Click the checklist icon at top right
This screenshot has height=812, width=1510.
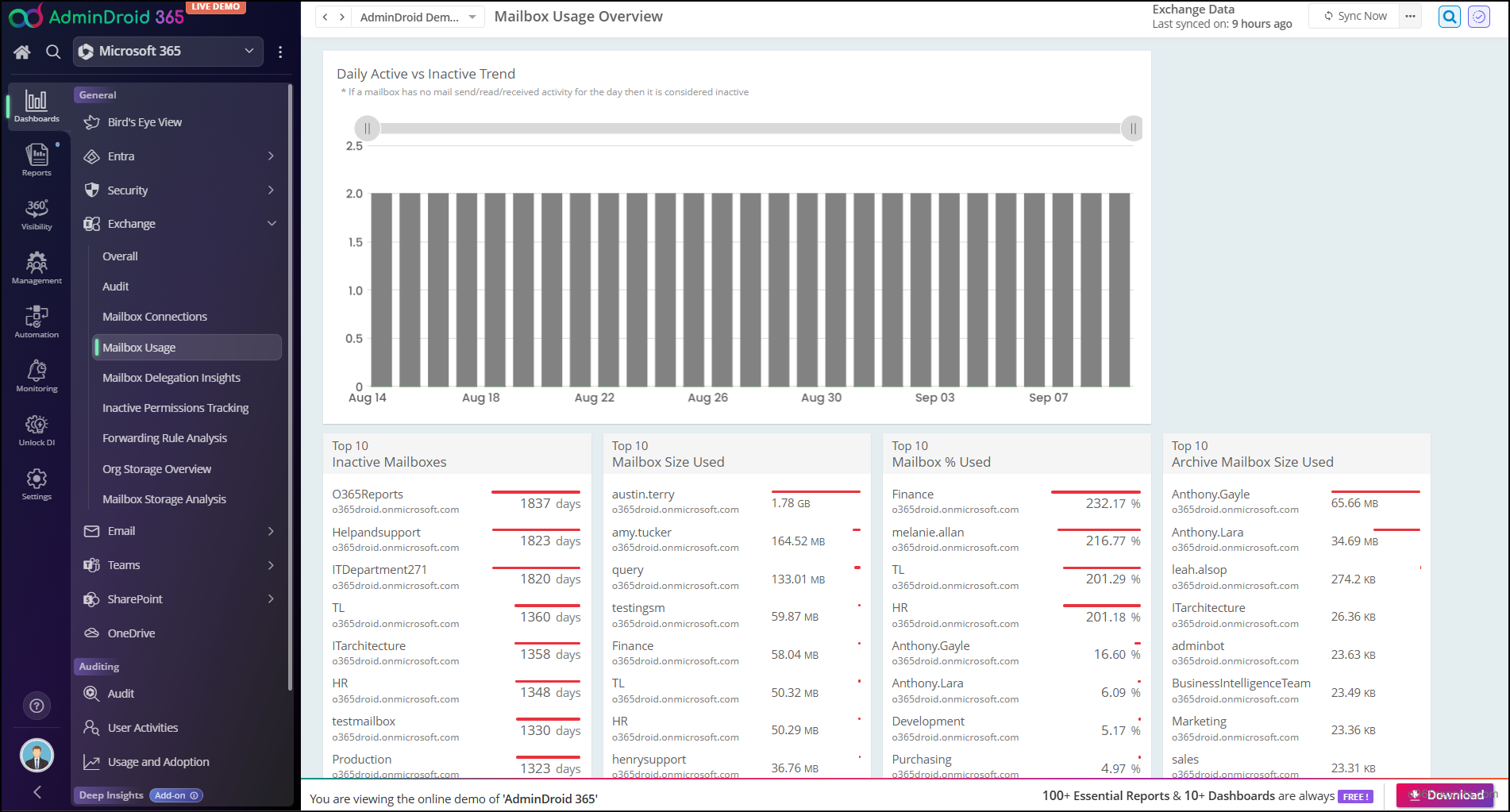point(1479,17)
